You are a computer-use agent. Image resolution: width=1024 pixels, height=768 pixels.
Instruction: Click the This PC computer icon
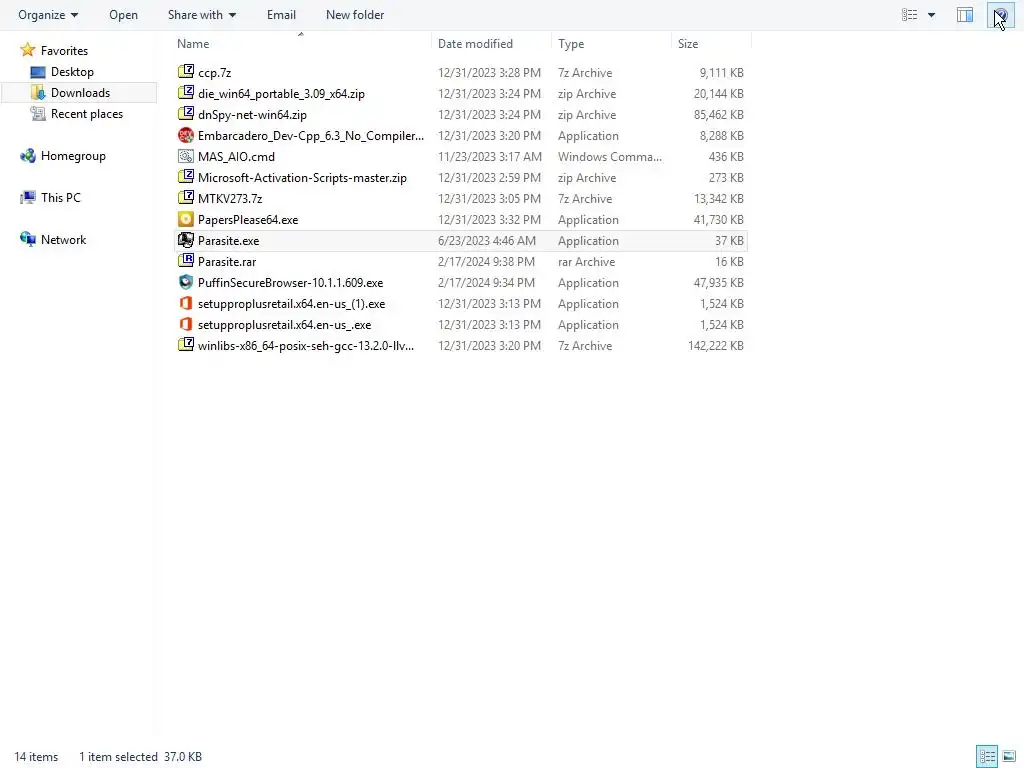pyautogui.click(x=27, y=197)
